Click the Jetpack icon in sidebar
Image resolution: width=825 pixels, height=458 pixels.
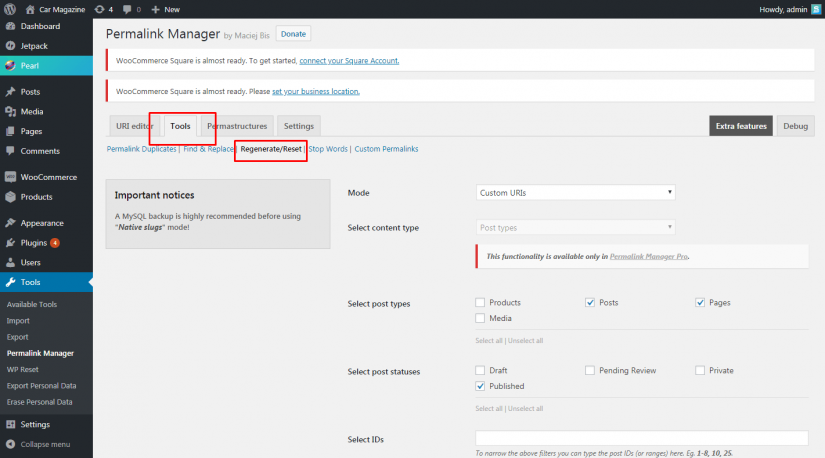[11, 46]
